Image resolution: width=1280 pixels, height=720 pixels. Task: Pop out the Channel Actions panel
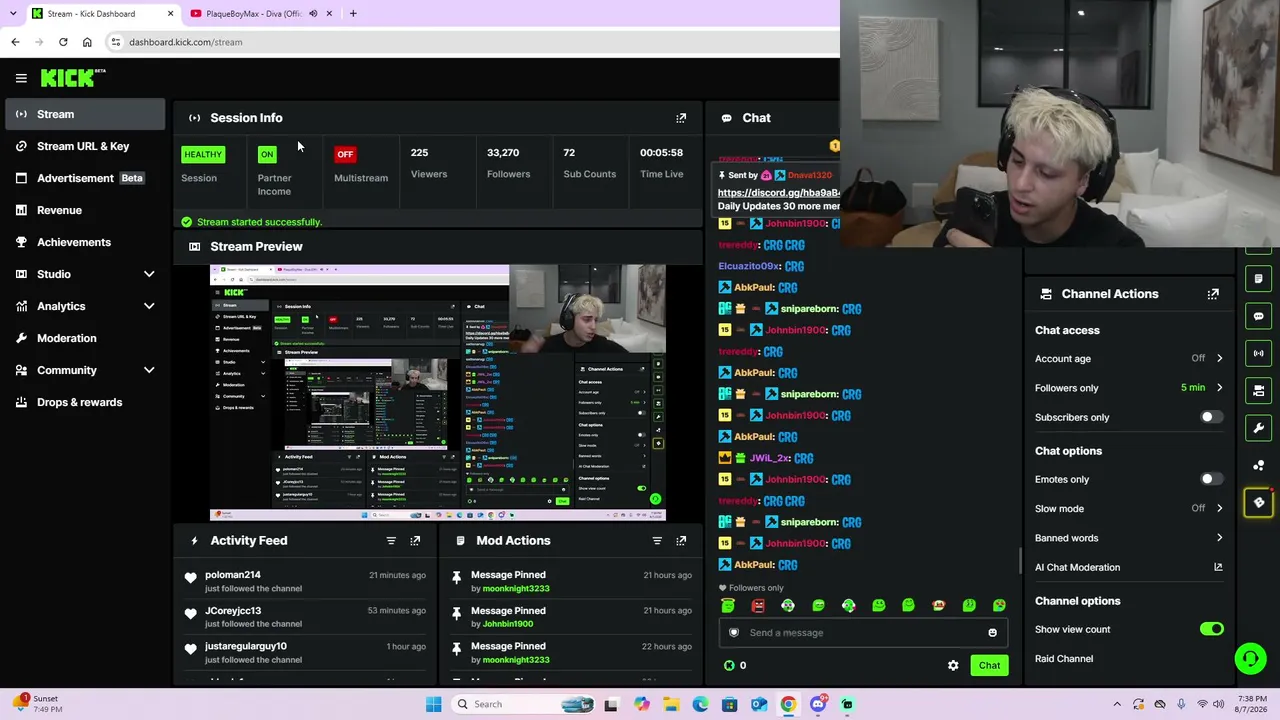pyautogui.click(x=1213, y=294)
